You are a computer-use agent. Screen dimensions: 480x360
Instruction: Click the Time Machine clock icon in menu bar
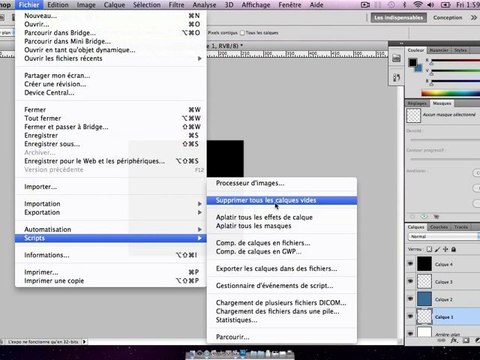[392, 5]
